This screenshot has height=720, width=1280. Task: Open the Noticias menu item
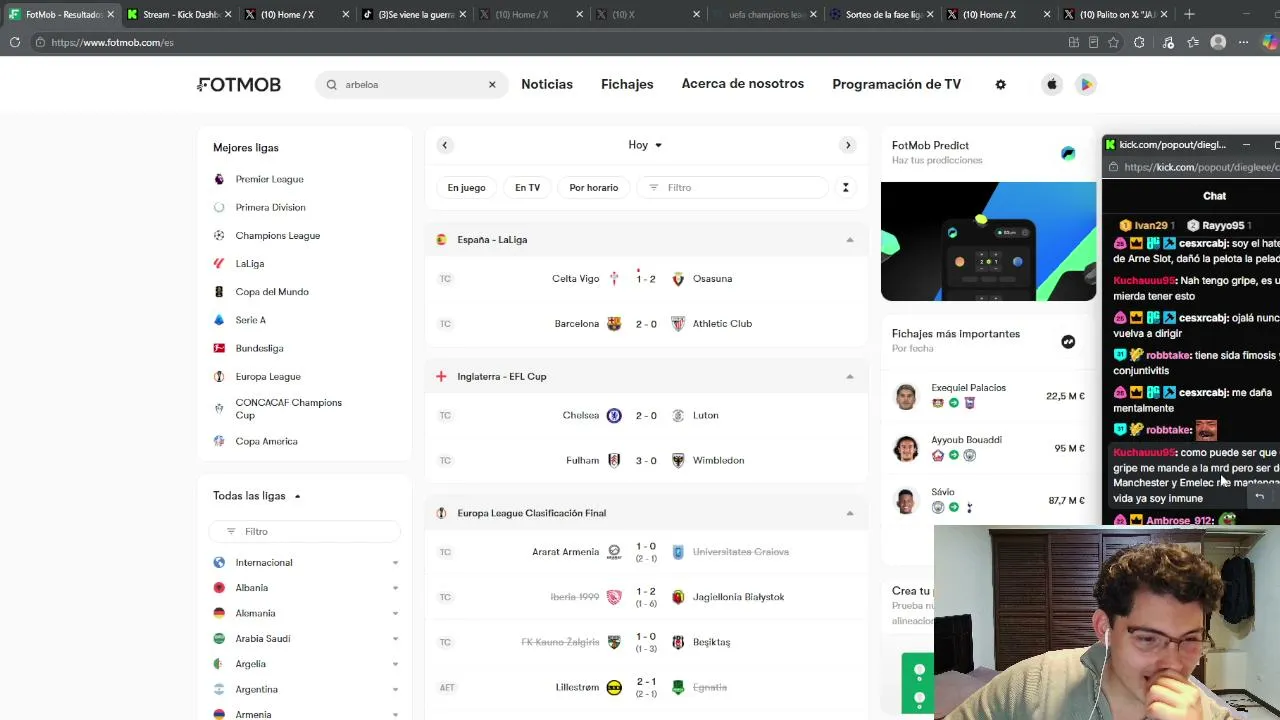point(547,85)
